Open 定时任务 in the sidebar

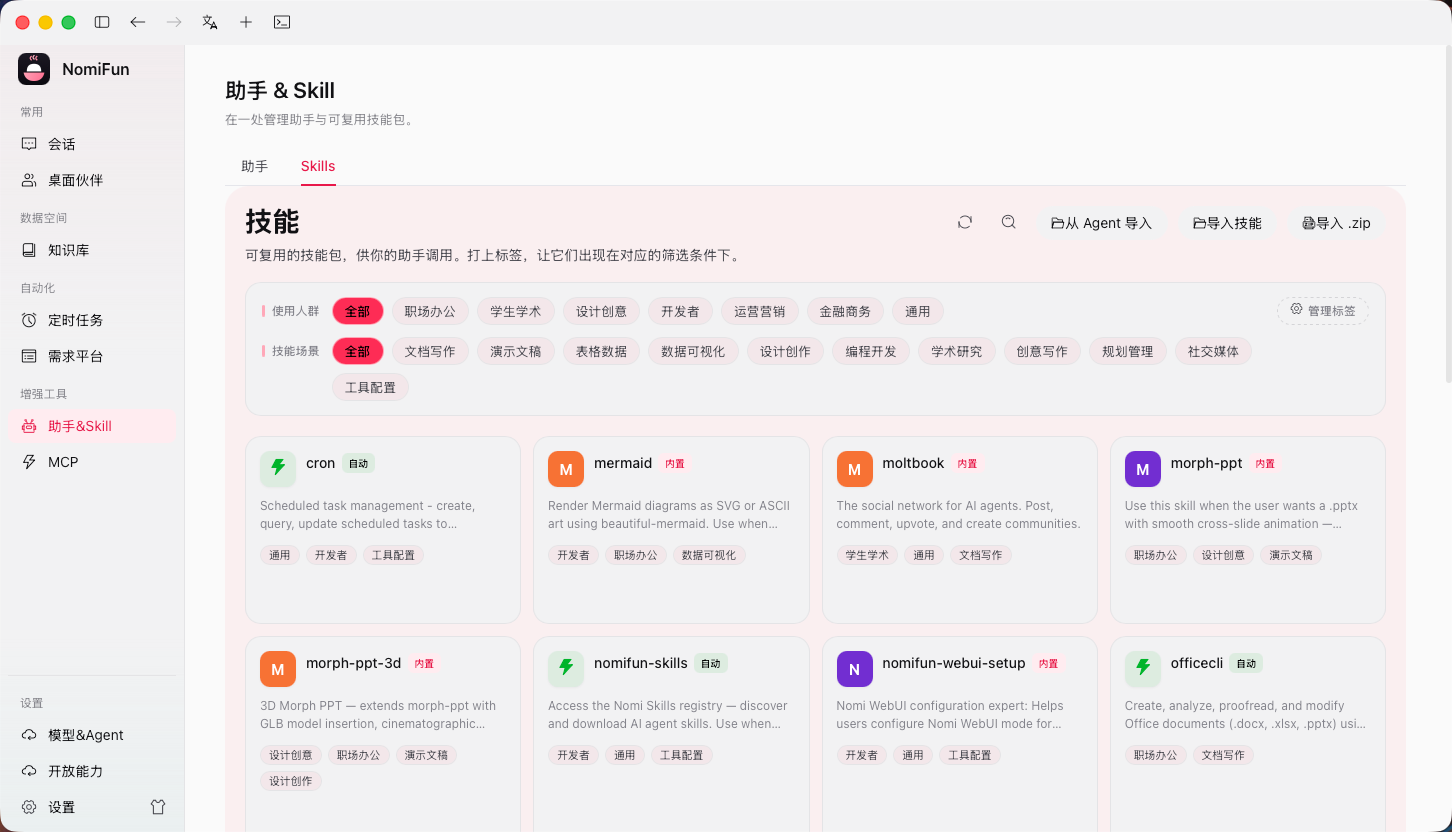pos(92,320)
